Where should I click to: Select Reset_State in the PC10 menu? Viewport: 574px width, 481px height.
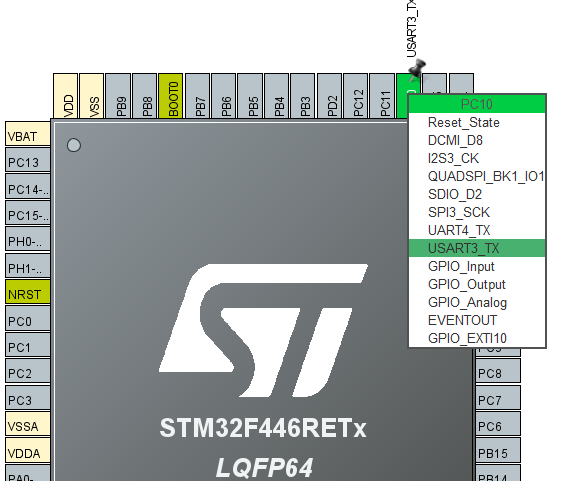pos(477,122)
